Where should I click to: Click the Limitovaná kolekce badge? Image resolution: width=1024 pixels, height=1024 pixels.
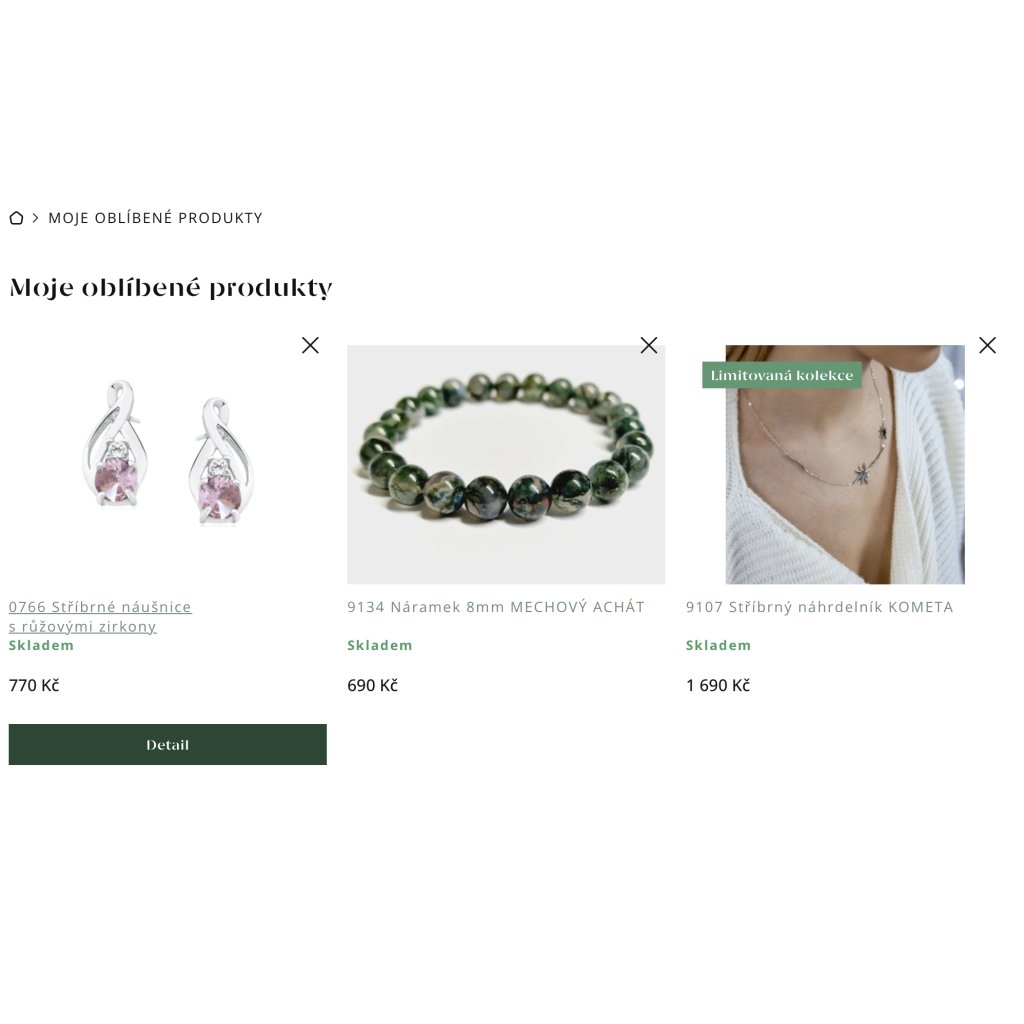(x=782, y=375)
